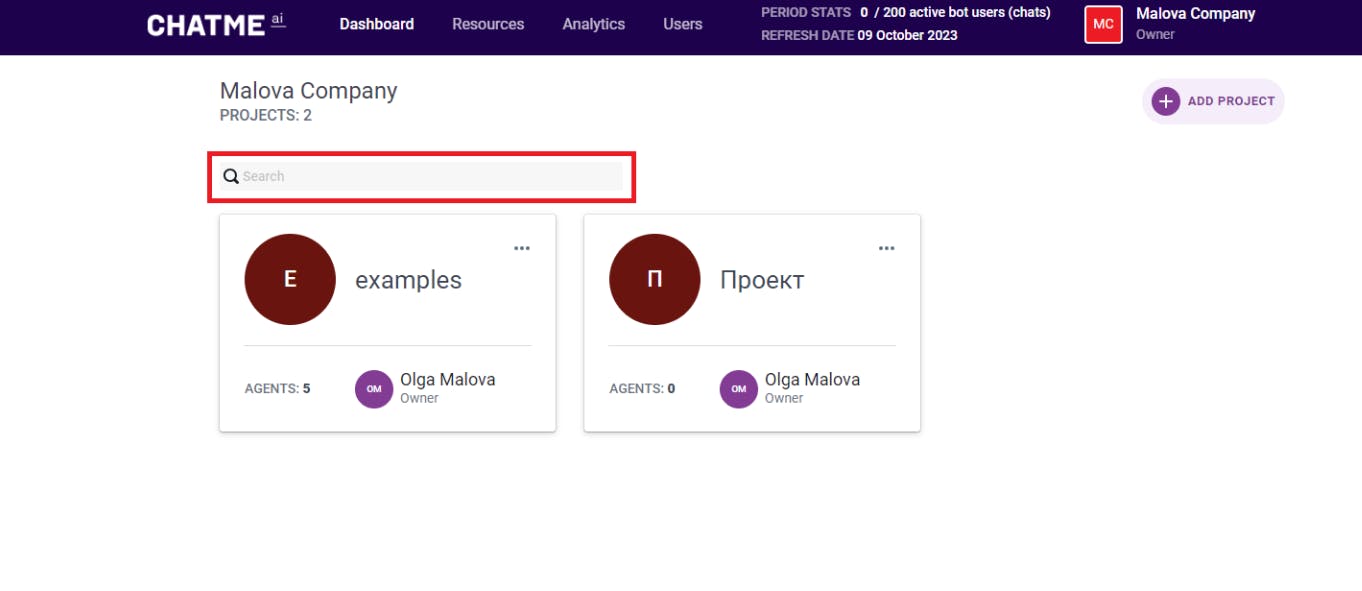Click the search magnifier icon

coord(231,177)
